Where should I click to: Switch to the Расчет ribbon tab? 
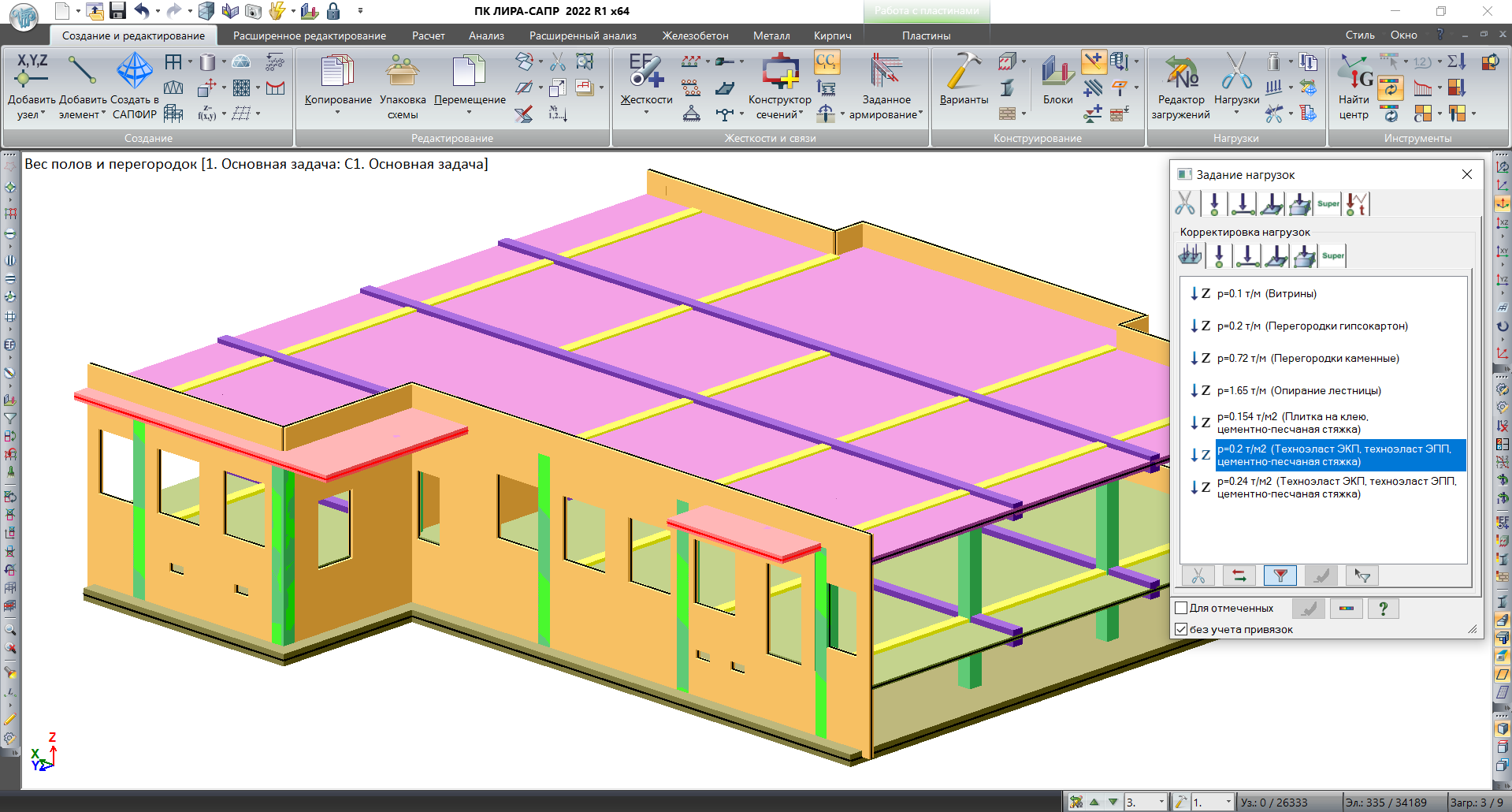(x=428, y=35)
